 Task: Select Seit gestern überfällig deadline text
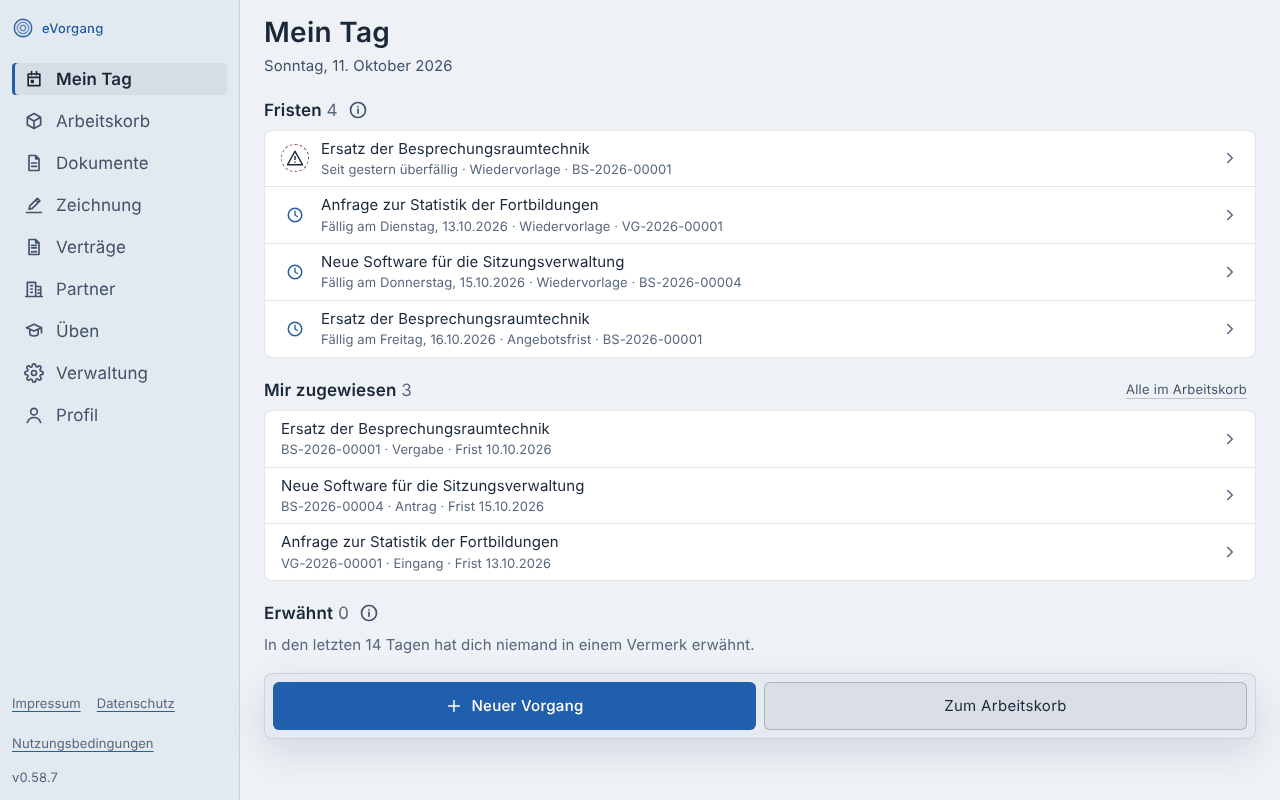click(x=389, y=170)
